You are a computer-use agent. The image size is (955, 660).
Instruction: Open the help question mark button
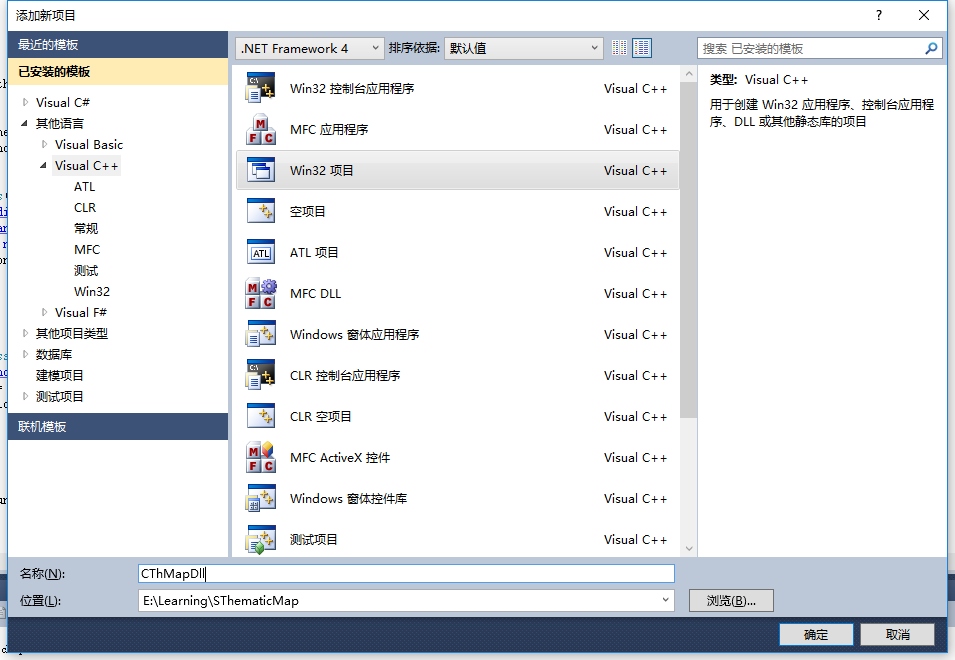pos(878,15)
